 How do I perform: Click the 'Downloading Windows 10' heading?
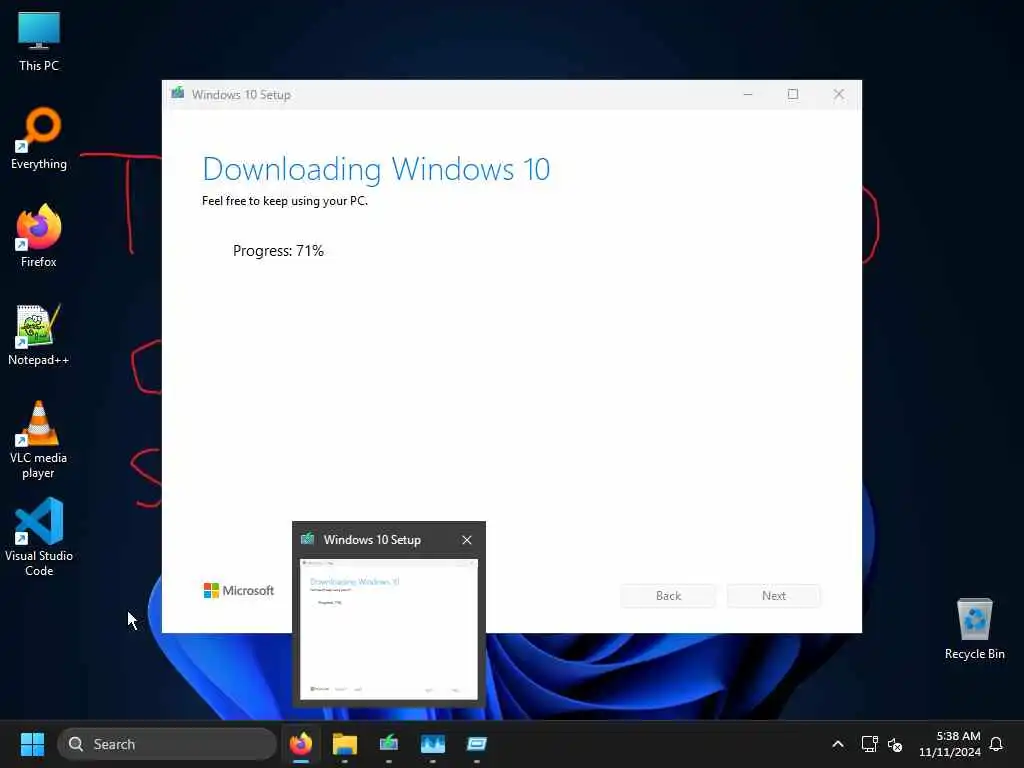click(376, 169)
